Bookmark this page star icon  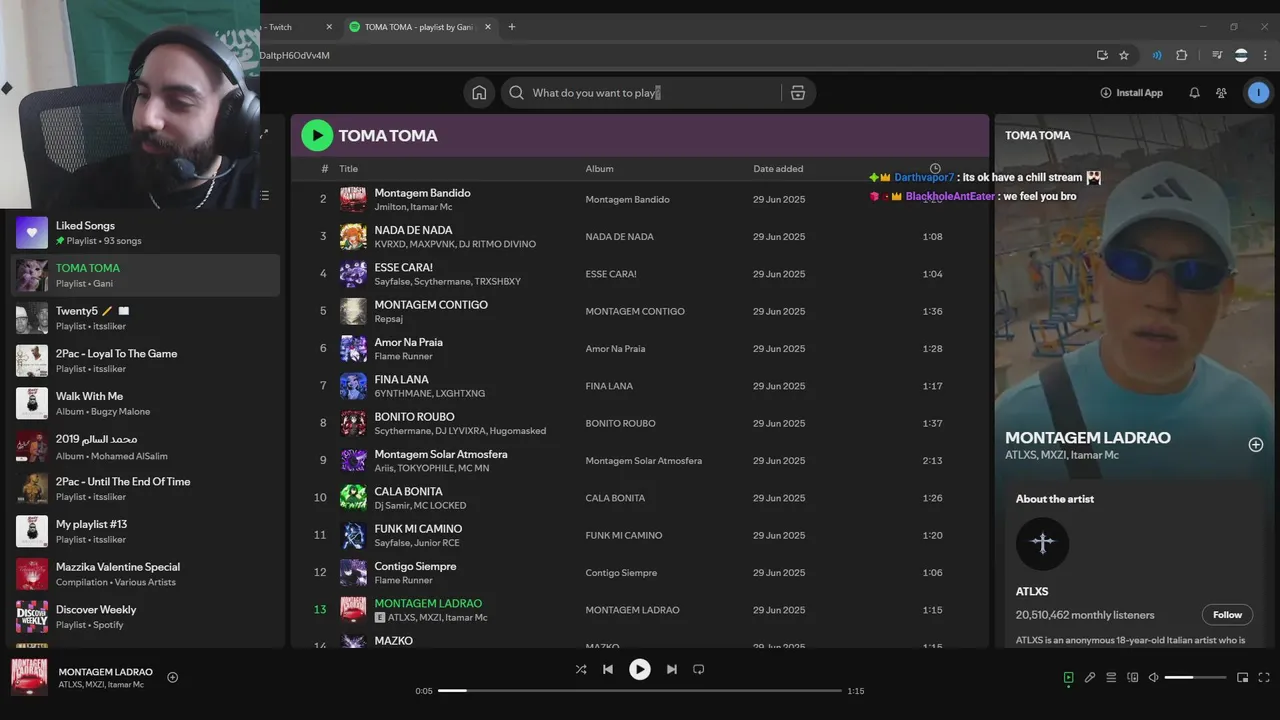1124,55
